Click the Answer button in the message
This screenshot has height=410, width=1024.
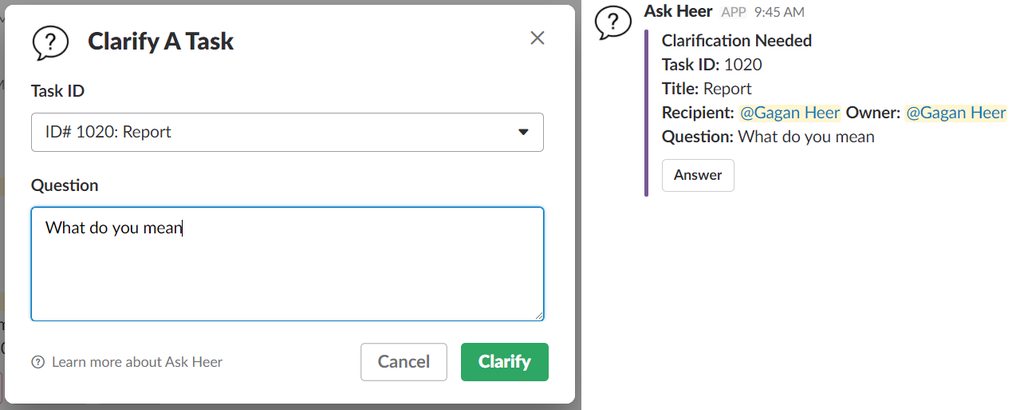tap(698, 175)
